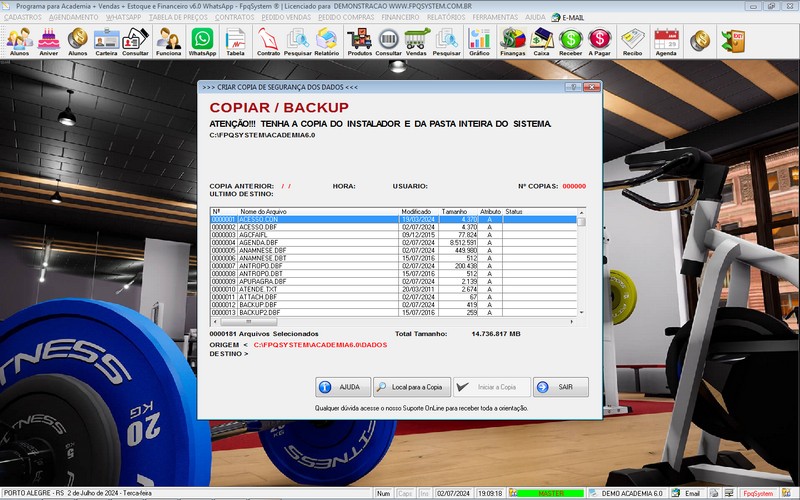Image resolution: width=800 pixels, height=500 pixels.
Task: Select file row ATENDE.TXT
Action: [x=393, y=289]
